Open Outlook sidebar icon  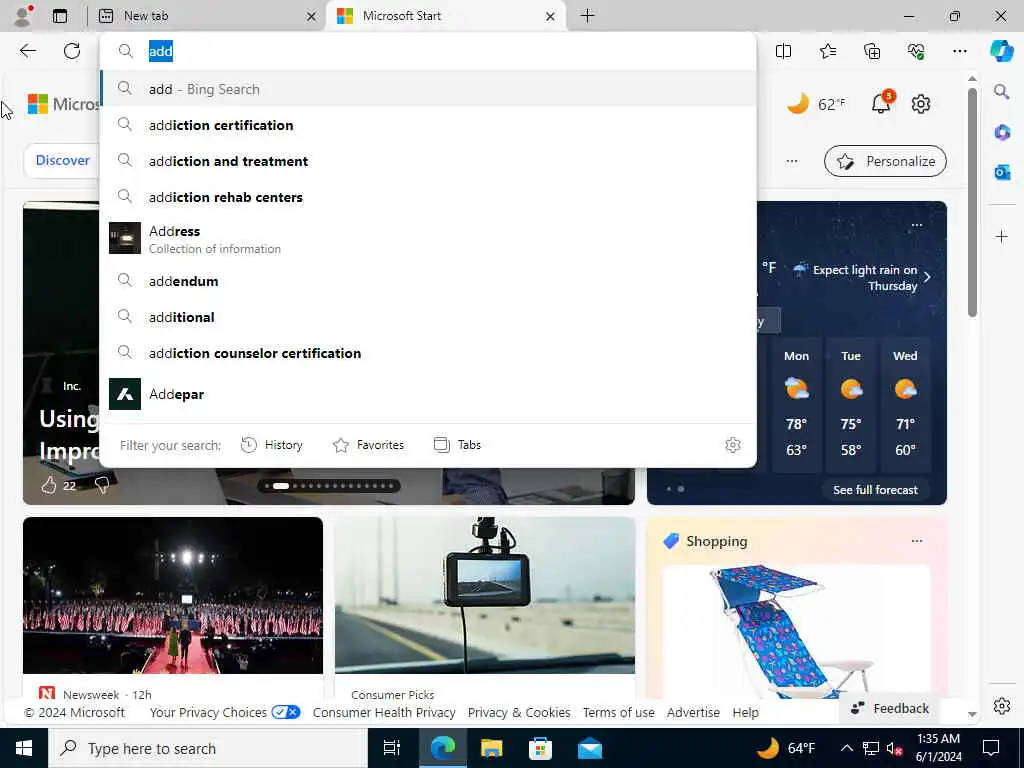point(1002,172)
